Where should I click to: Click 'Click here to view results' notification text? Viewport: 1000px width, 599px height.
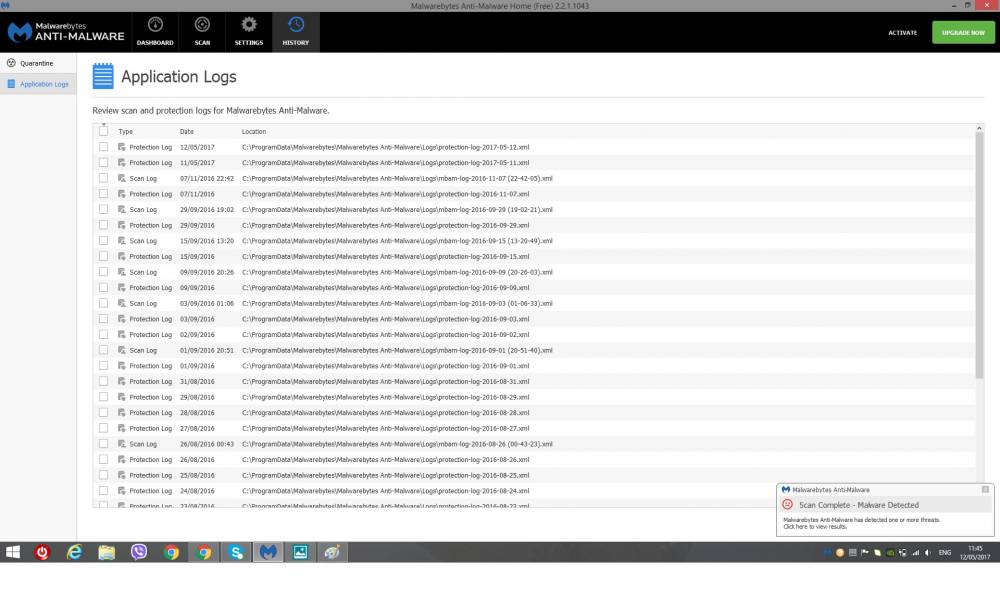[815, 527]
